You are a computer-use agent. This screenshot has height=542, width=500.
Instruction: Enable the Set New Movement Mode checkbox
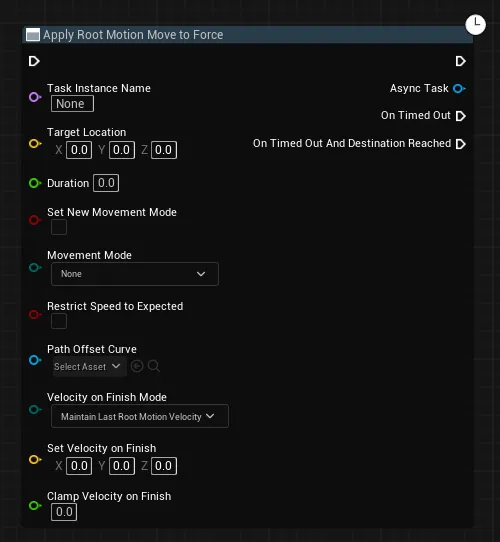tap(59, 227)
